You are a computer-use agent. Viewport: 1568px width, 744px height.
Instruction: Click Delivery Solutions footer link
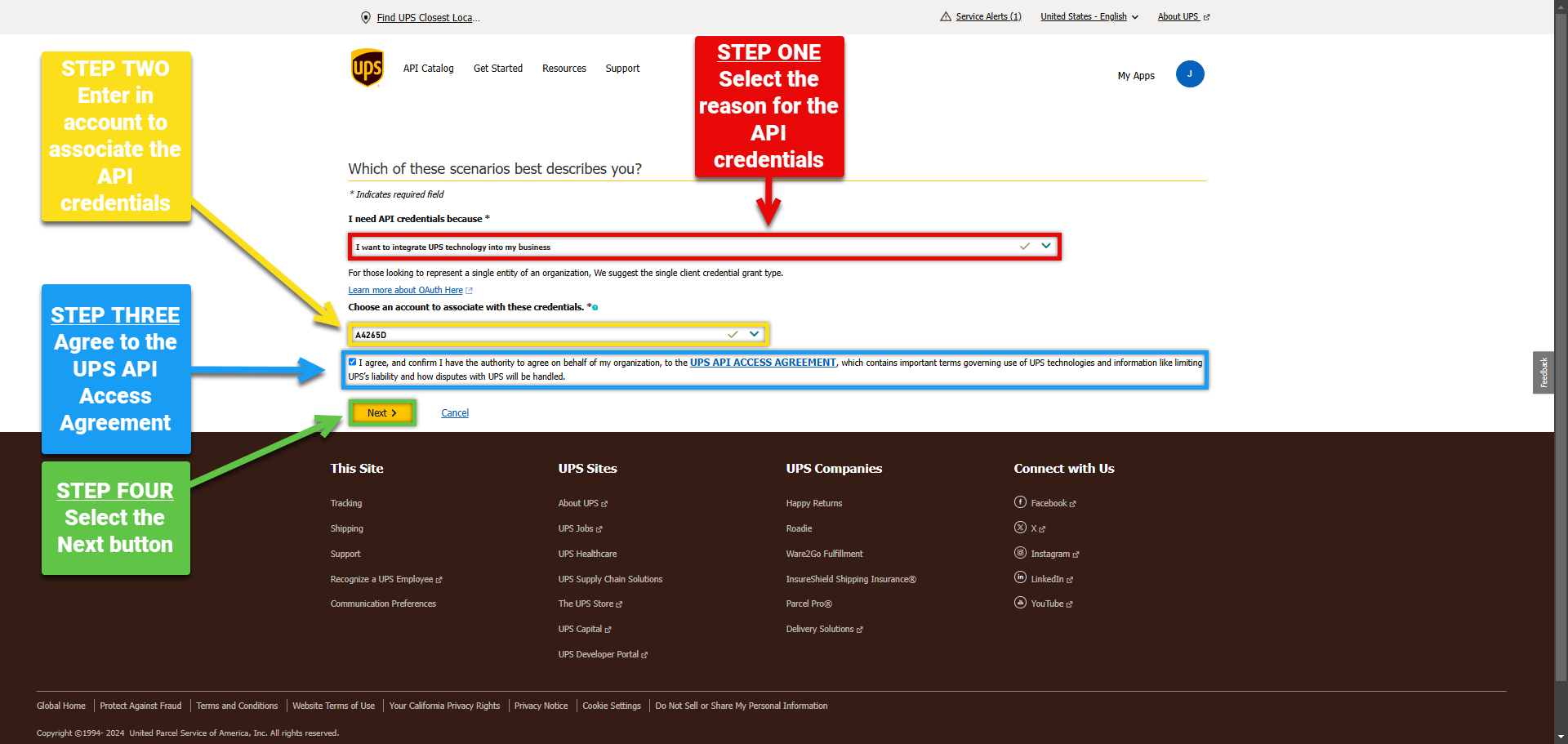click(824, 629)
